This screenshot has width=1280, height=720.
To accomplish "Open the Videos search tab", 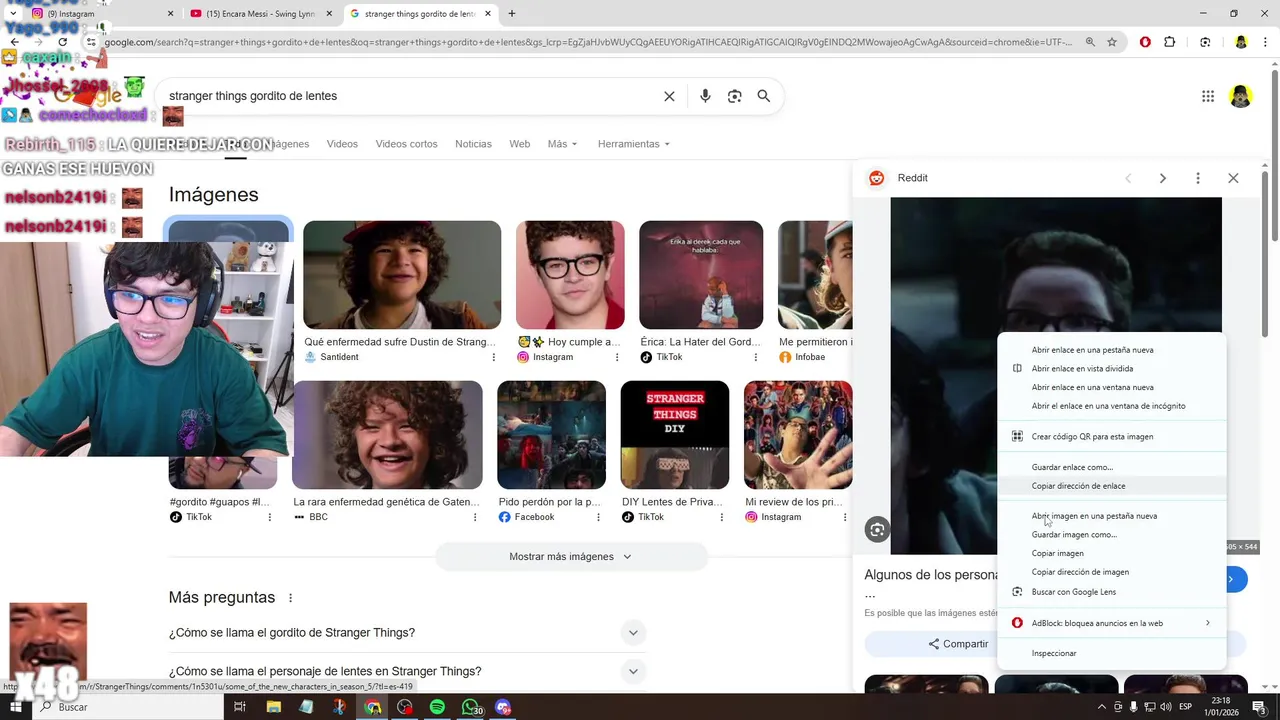I will [342, 144].
